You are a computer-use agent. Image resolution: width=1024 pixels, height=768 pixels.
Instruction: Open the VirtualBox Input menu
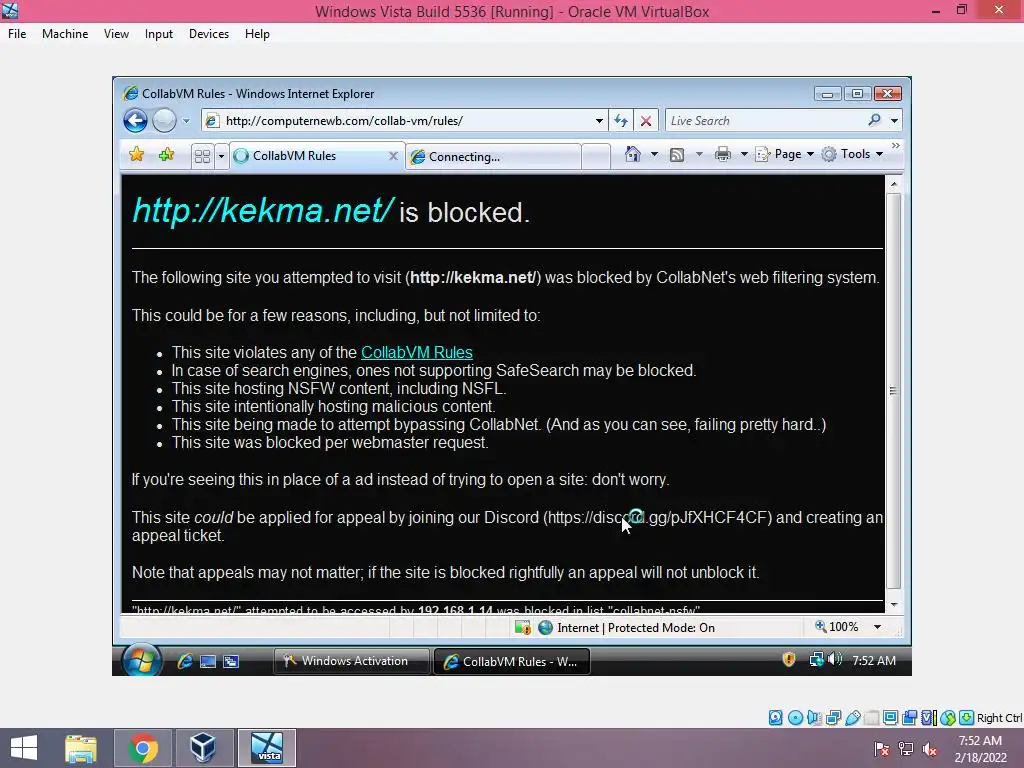click(159, 34)
